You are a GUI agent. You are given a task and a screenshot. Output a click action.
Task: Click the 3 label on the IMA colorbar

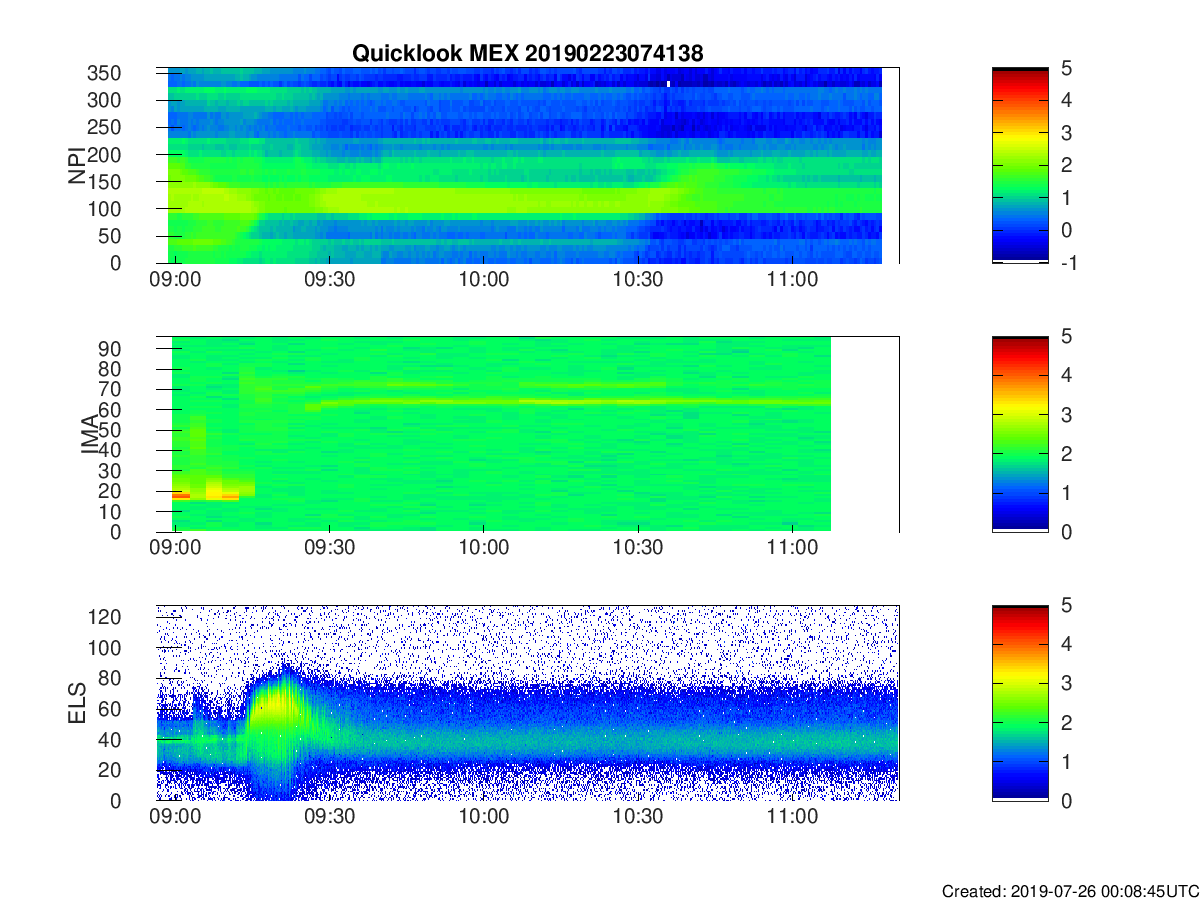click(1066, 414)
